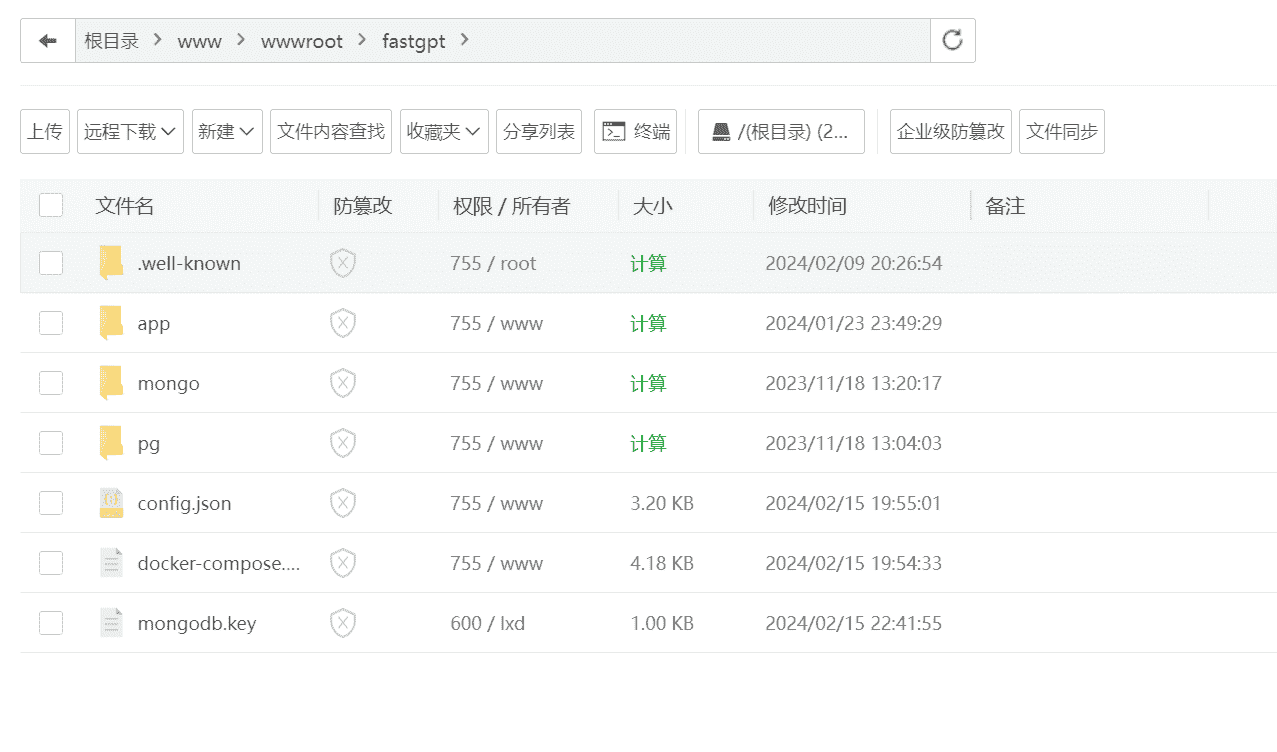Calculate size of app folder via 计算

[648, 323]
